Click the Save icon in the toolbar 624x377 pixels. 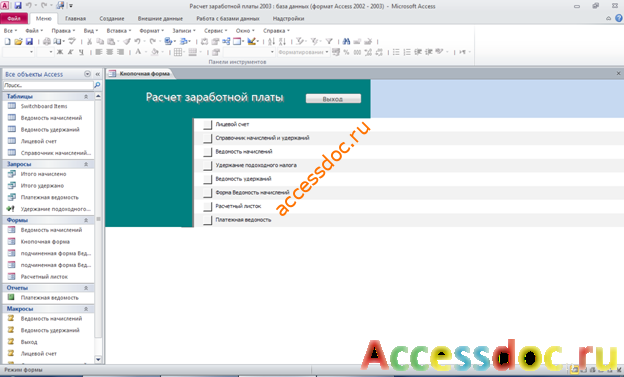(29, 41)
